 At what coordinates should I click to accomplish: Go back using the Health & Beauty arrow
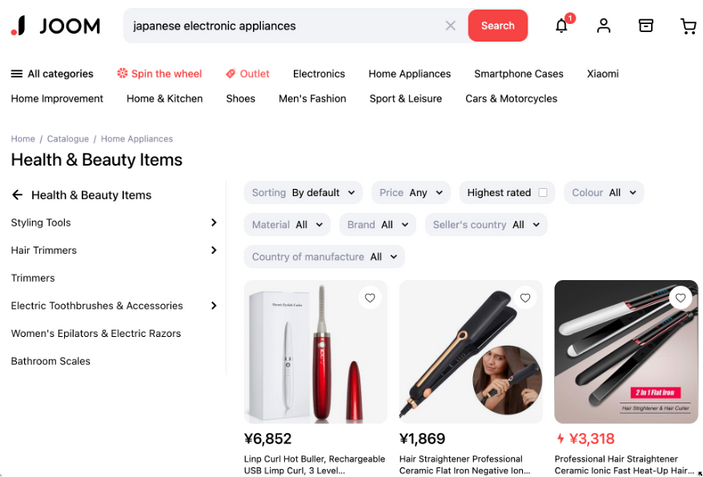17,195
